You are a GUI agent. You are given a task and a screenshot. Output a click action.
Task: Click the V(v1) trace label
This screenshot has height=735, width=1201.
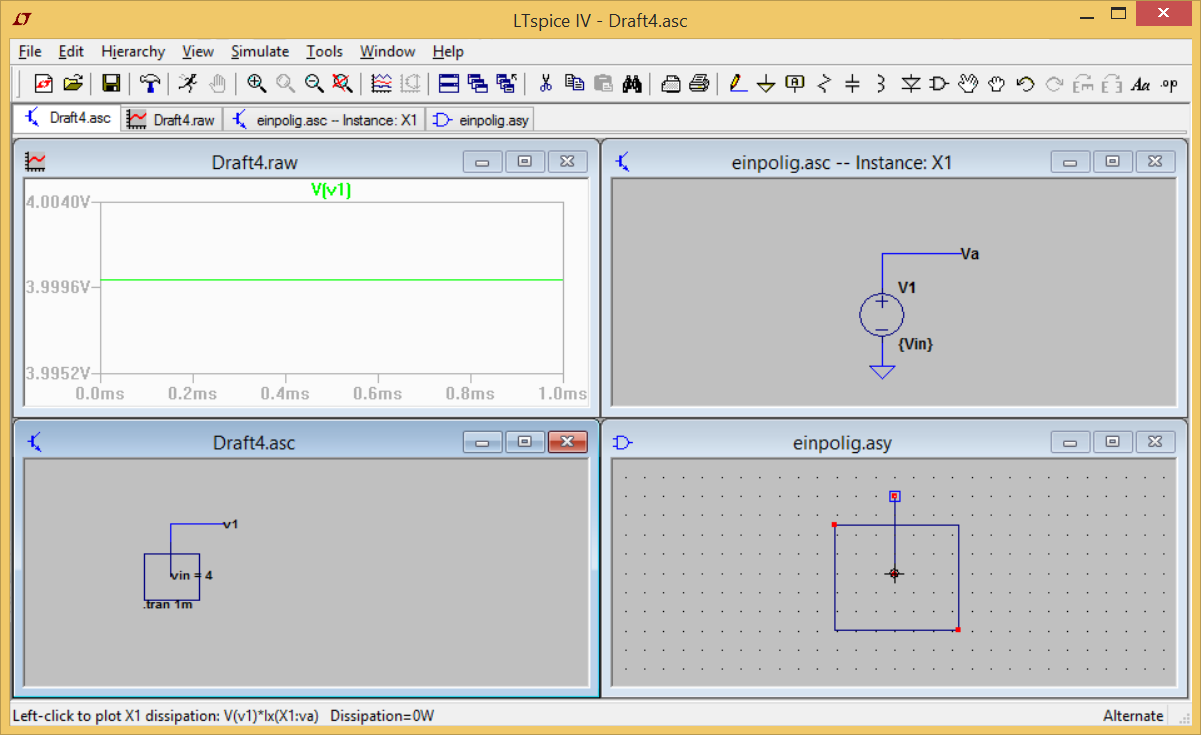331,191
